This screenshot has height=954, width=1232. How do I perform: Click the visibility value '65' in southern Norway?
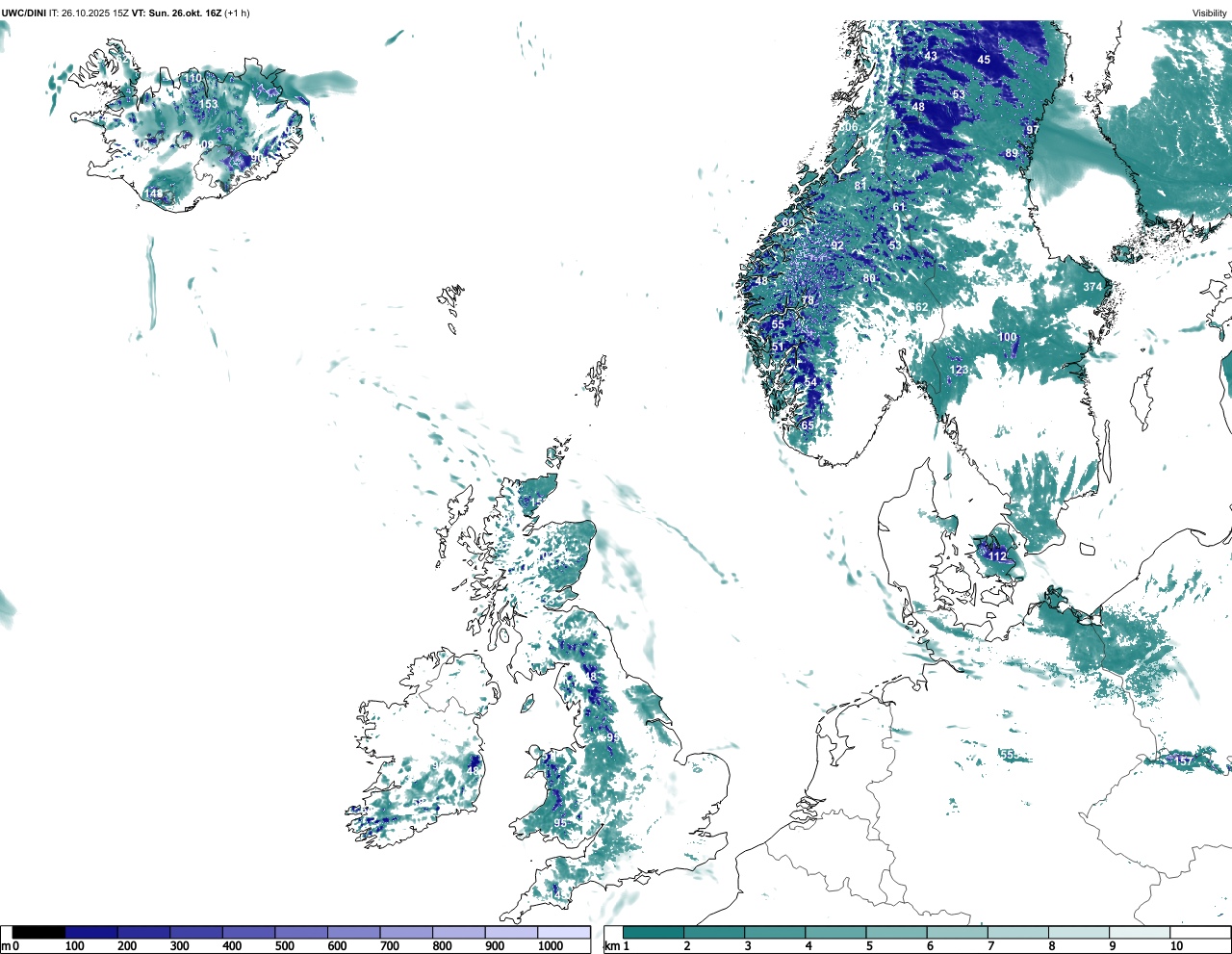point(808,425)
